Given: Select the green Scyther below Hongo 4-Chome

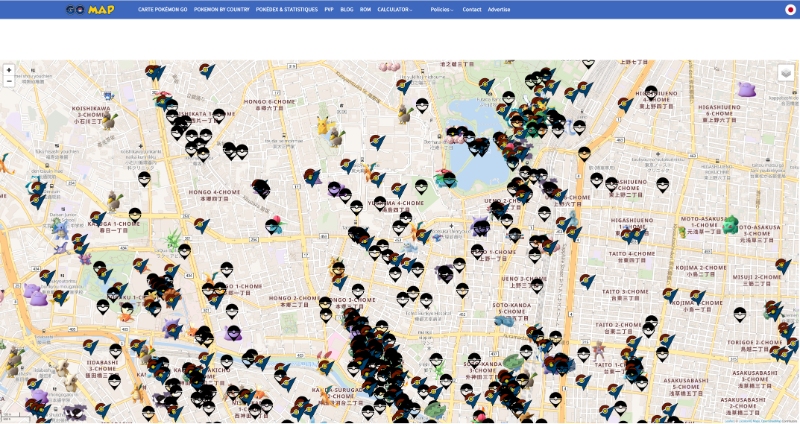Looking at the screenshot, I should point(173,239).
